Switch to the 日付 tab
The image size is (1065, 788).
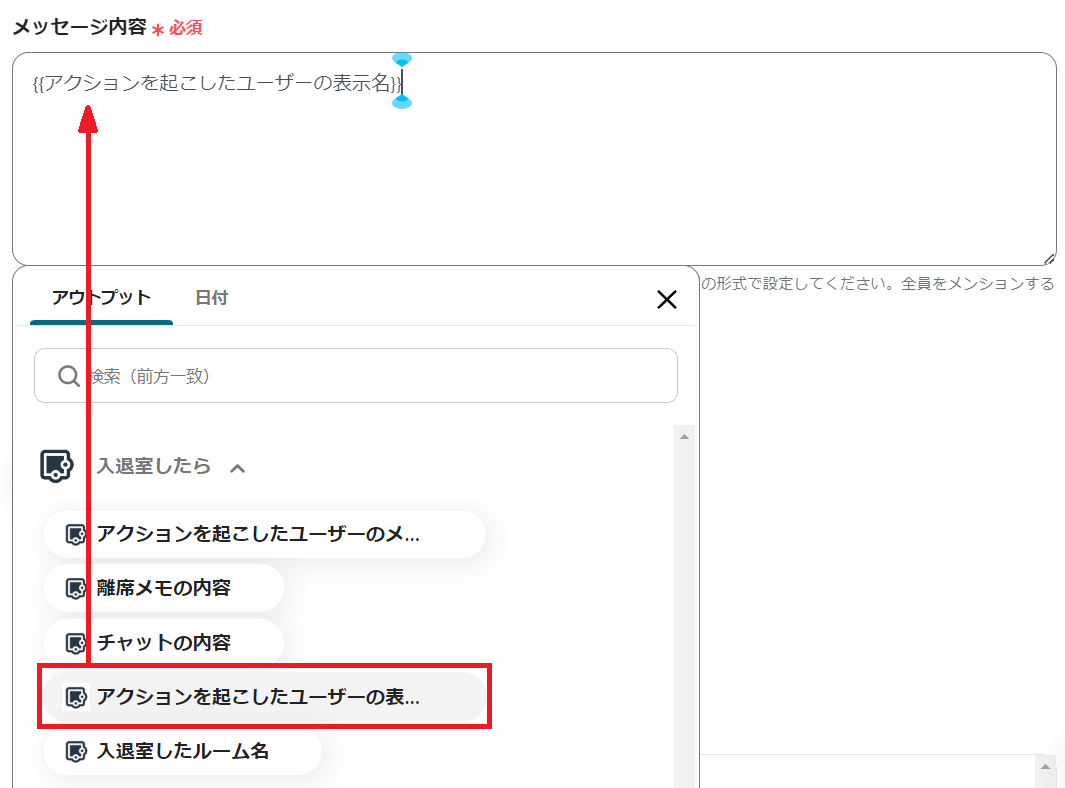(x=211, y=298)
